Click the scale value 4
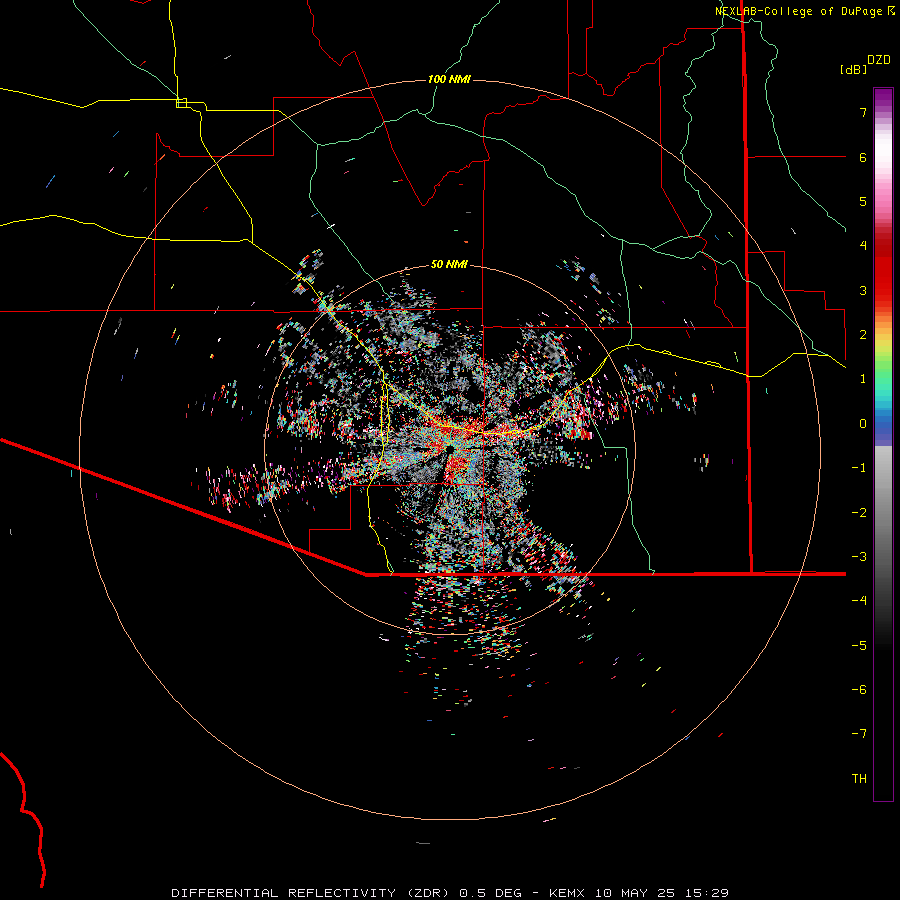Viewport: 900px width, 900px height. click(x=863, y=246)
